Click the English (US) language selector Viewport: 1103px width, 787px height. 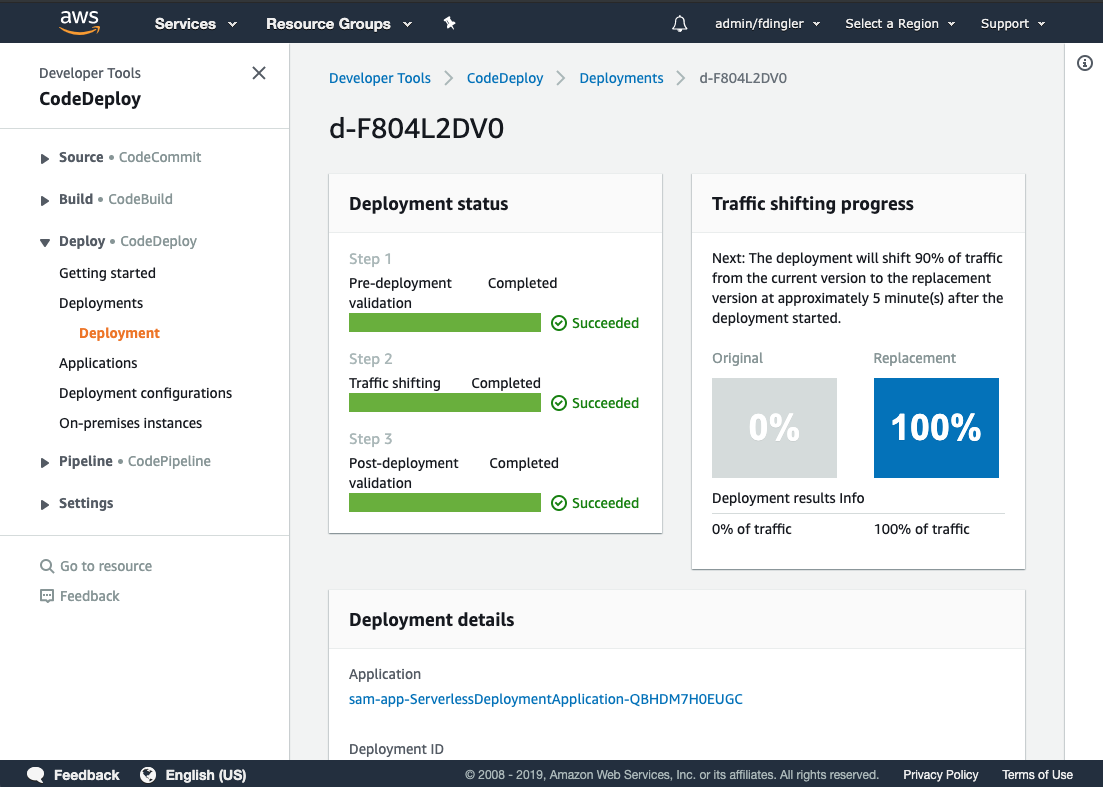point(193,775)
